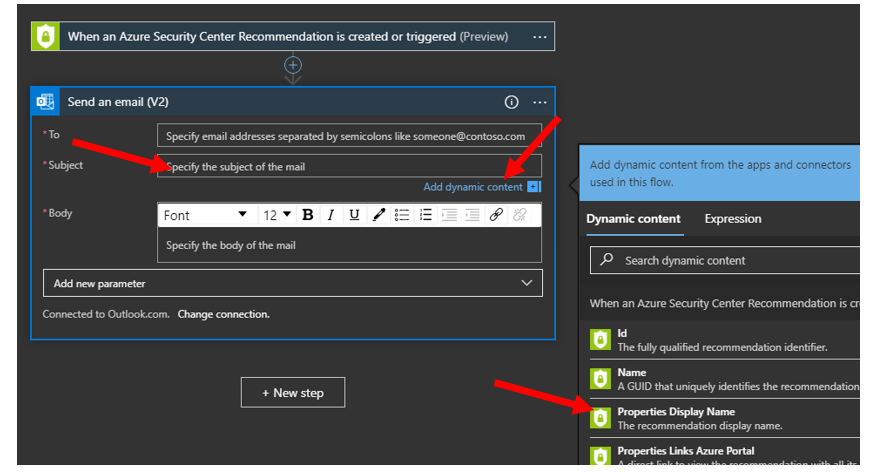Click the shield icon next to Id
The height and width of the screenshot is (472, 873).
(600, 340)
